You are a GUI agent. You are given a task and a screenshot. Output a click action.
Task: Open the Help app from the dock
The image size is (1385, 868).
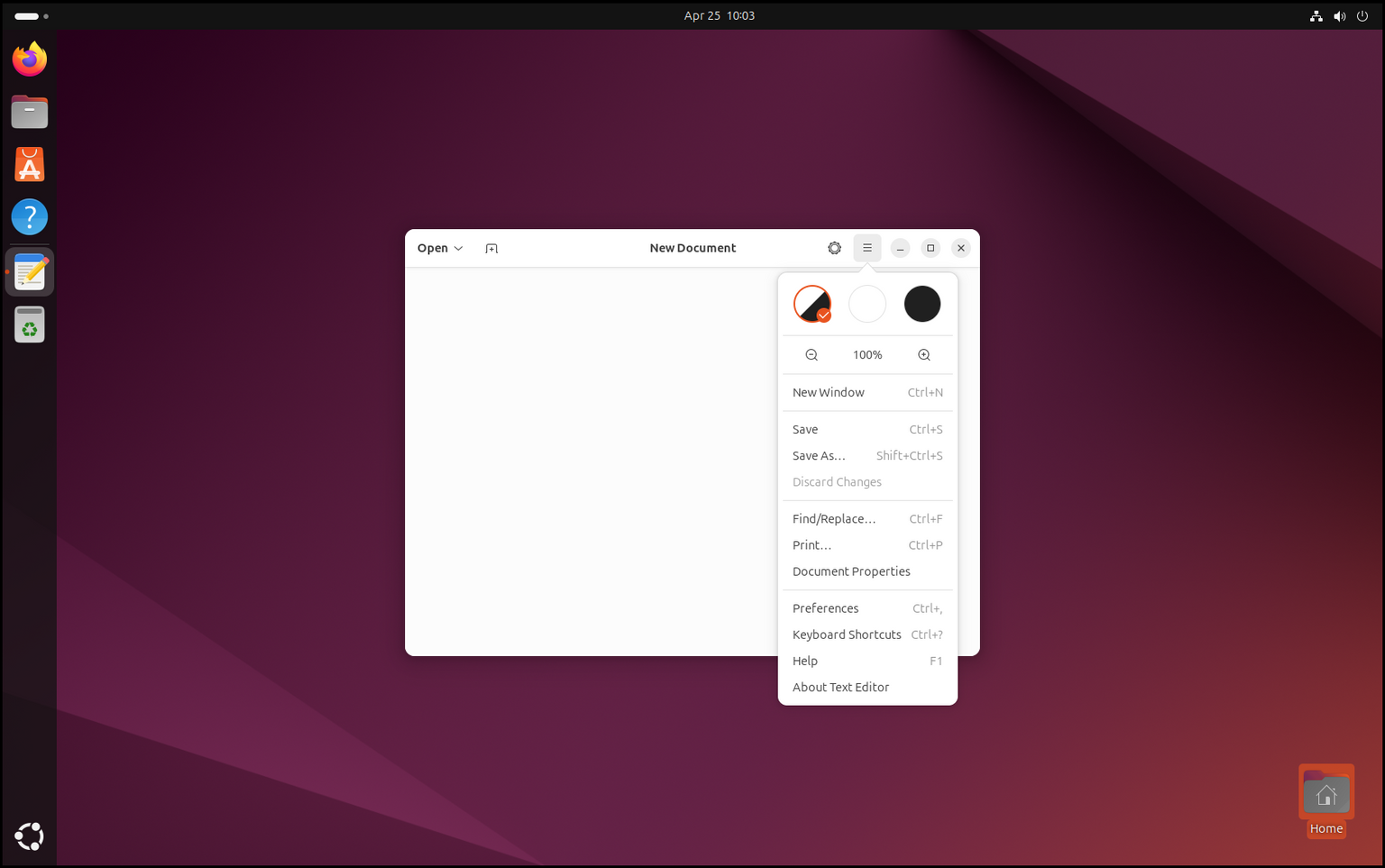point(29,216)
